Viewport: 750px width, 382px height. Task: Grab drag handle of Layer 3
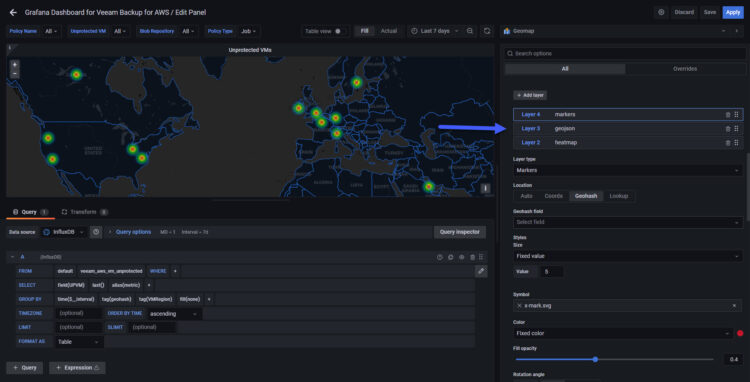click(x=737, y=129)
